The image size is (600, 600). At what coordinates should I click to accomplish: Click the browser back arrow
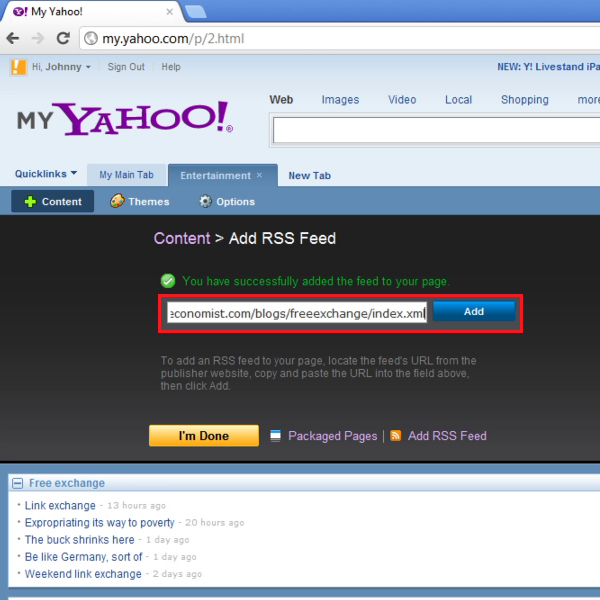click(13, 38)
